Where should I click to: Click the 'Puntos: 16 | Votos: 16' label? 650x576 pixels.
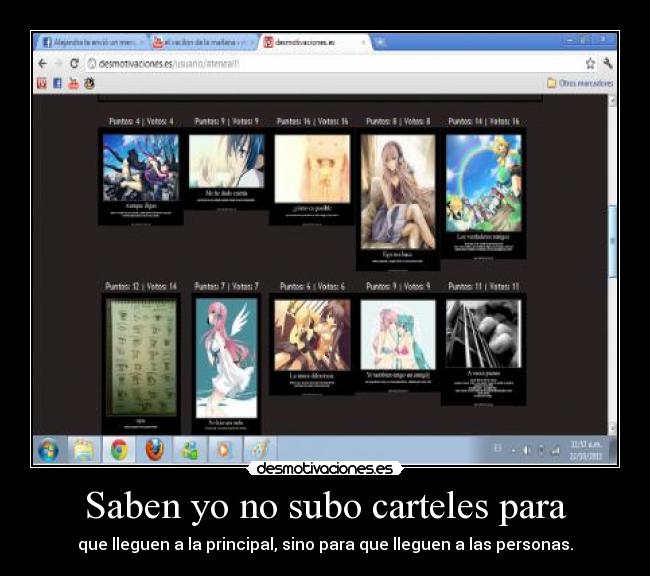pos(312,121)
